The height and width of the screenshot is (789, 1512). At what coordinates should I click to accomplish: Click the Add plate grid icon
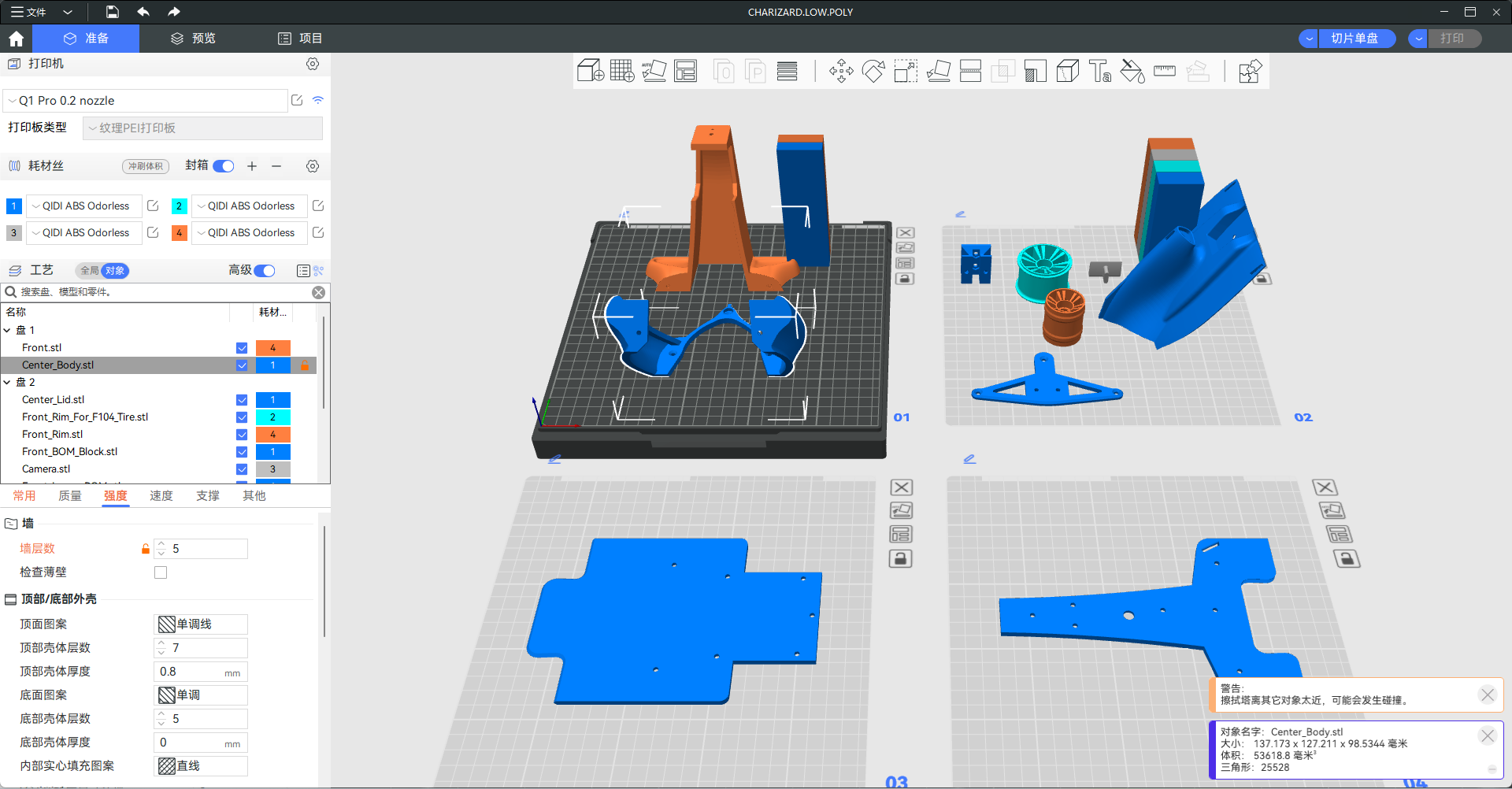621,71
